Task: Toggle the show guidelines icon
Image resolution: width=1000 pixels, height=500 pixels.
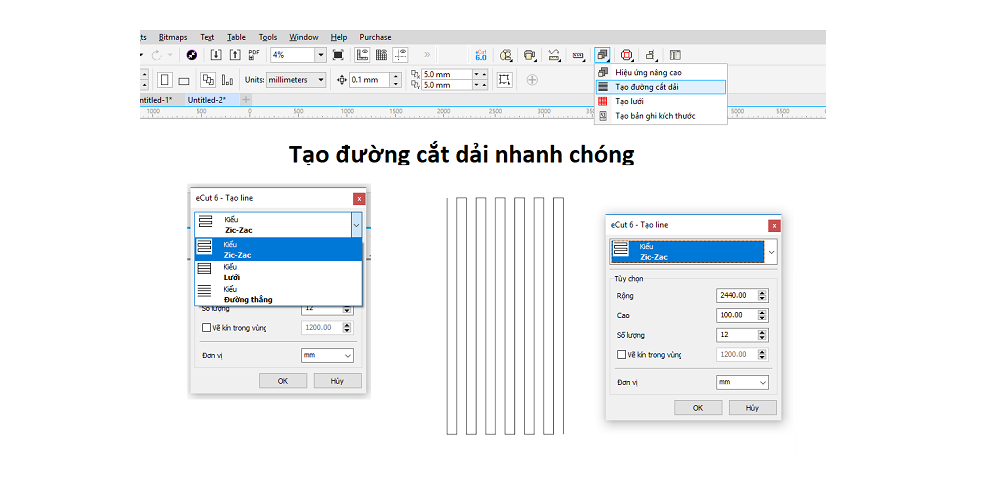Action: pos(400,55)
